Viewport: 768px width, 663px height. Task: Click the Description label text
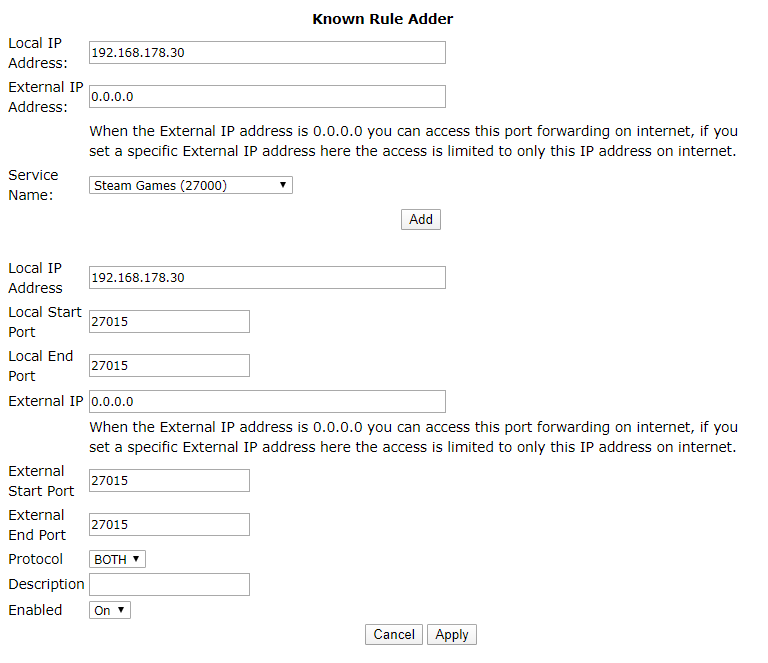46,584
